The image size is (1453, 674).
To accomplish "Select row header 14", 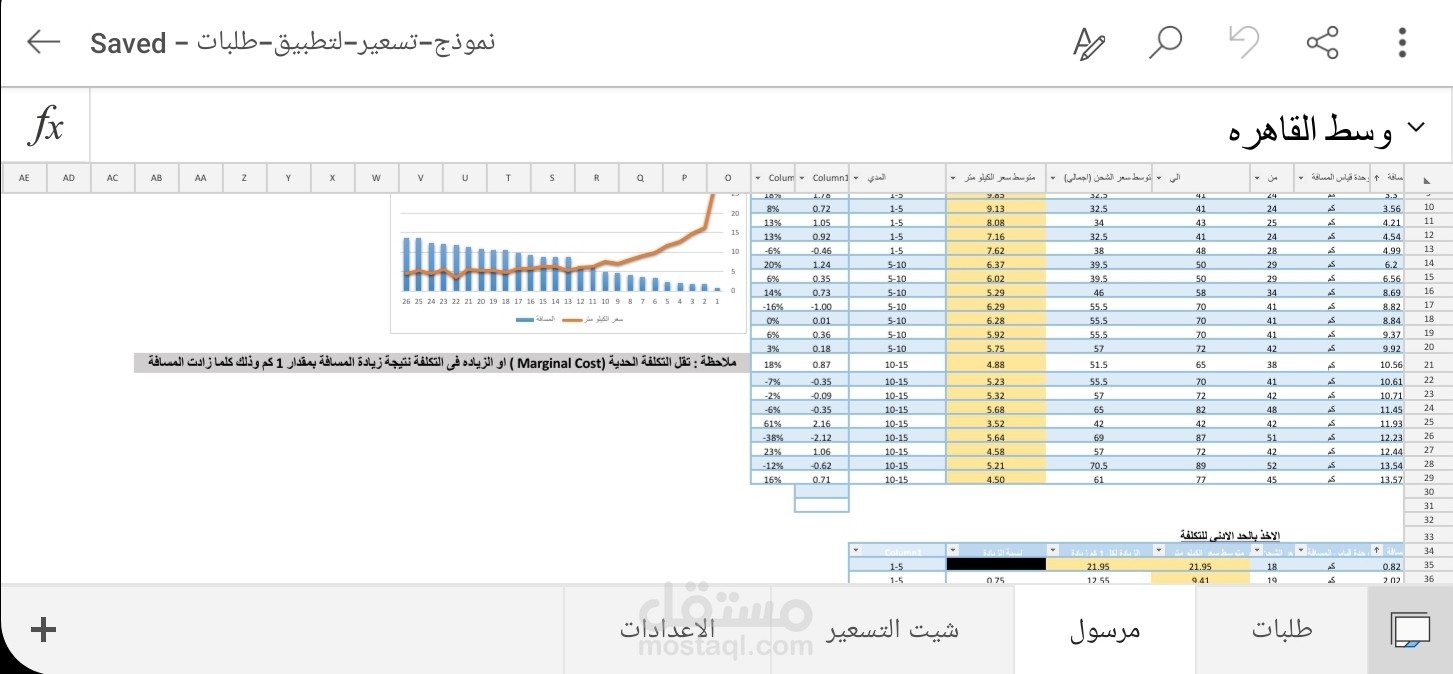I will [1428, 264].
